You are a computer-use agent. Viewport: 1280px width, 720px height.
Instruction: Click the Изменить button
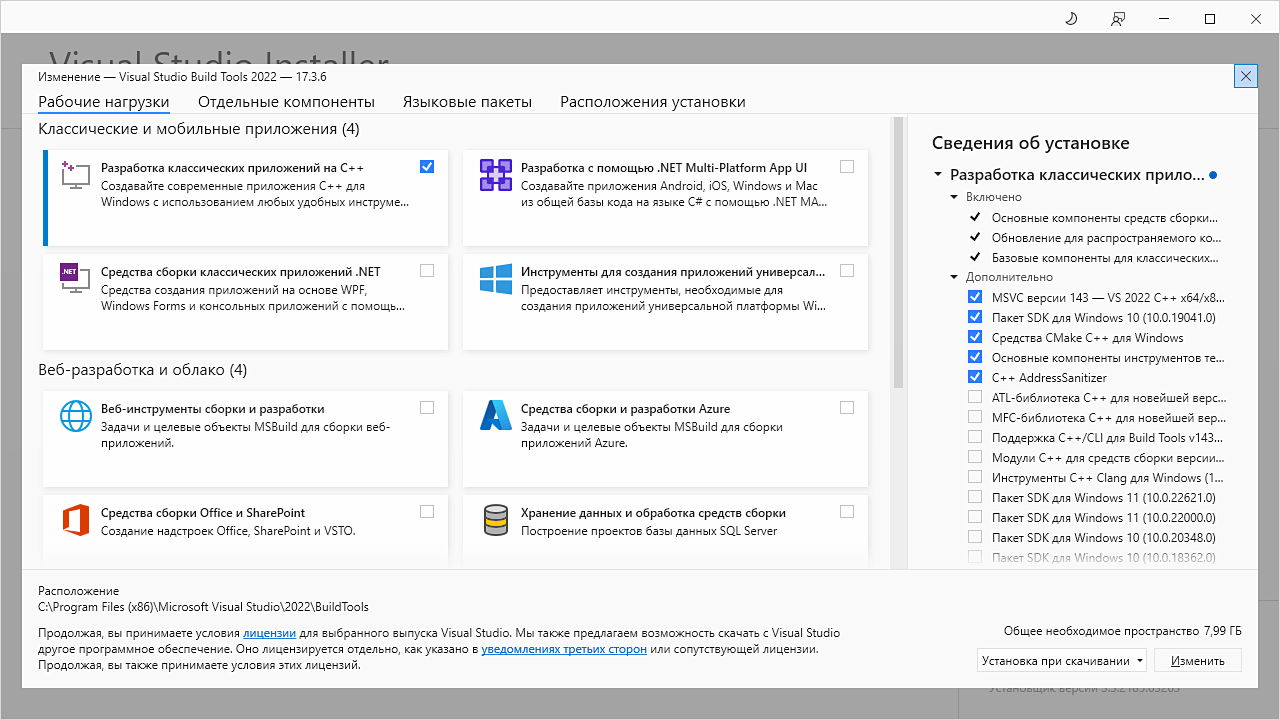click(1197, 660)
